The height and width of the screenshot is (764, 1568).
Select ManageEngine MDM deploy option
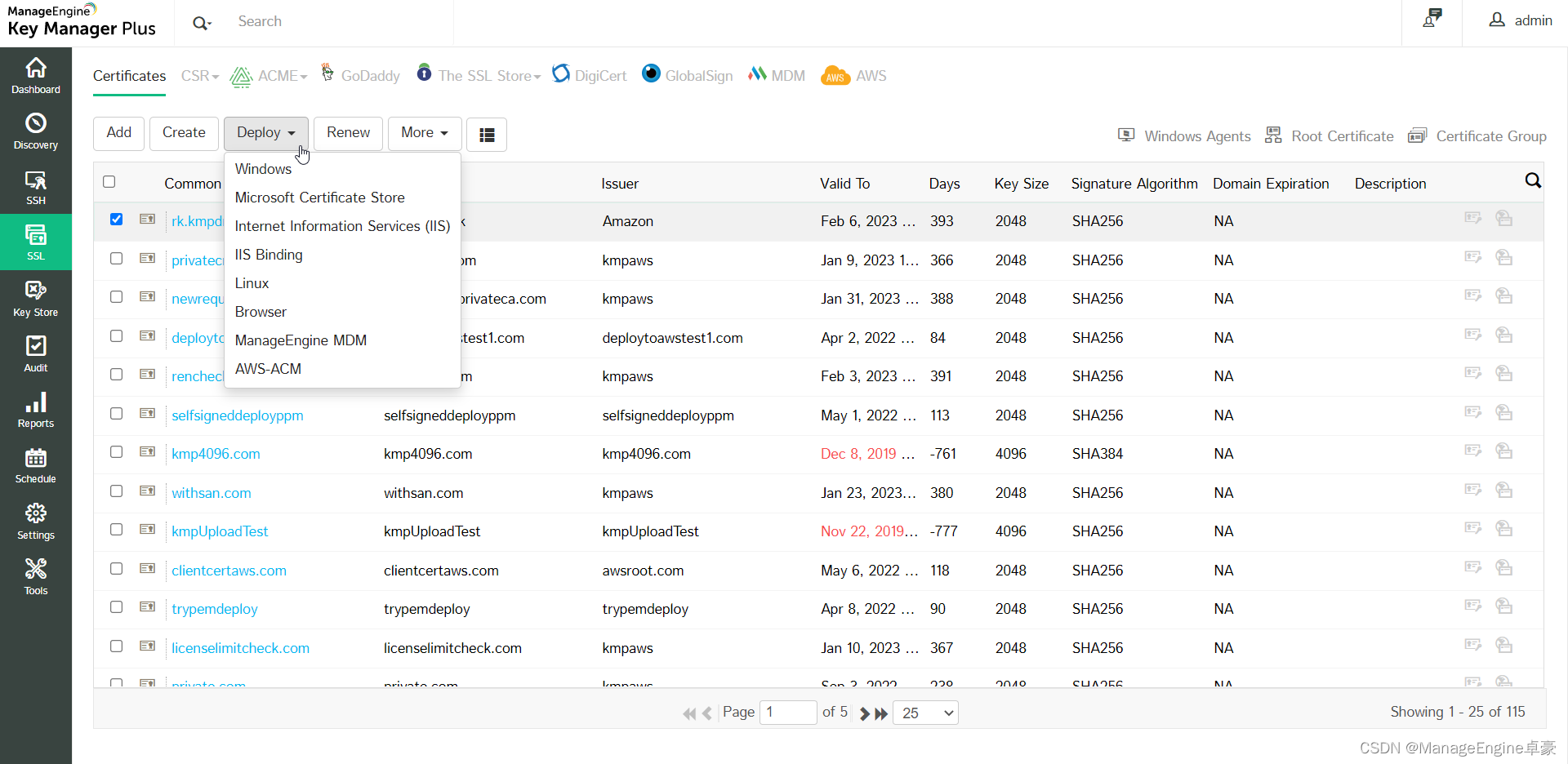(x=301, y=340)
